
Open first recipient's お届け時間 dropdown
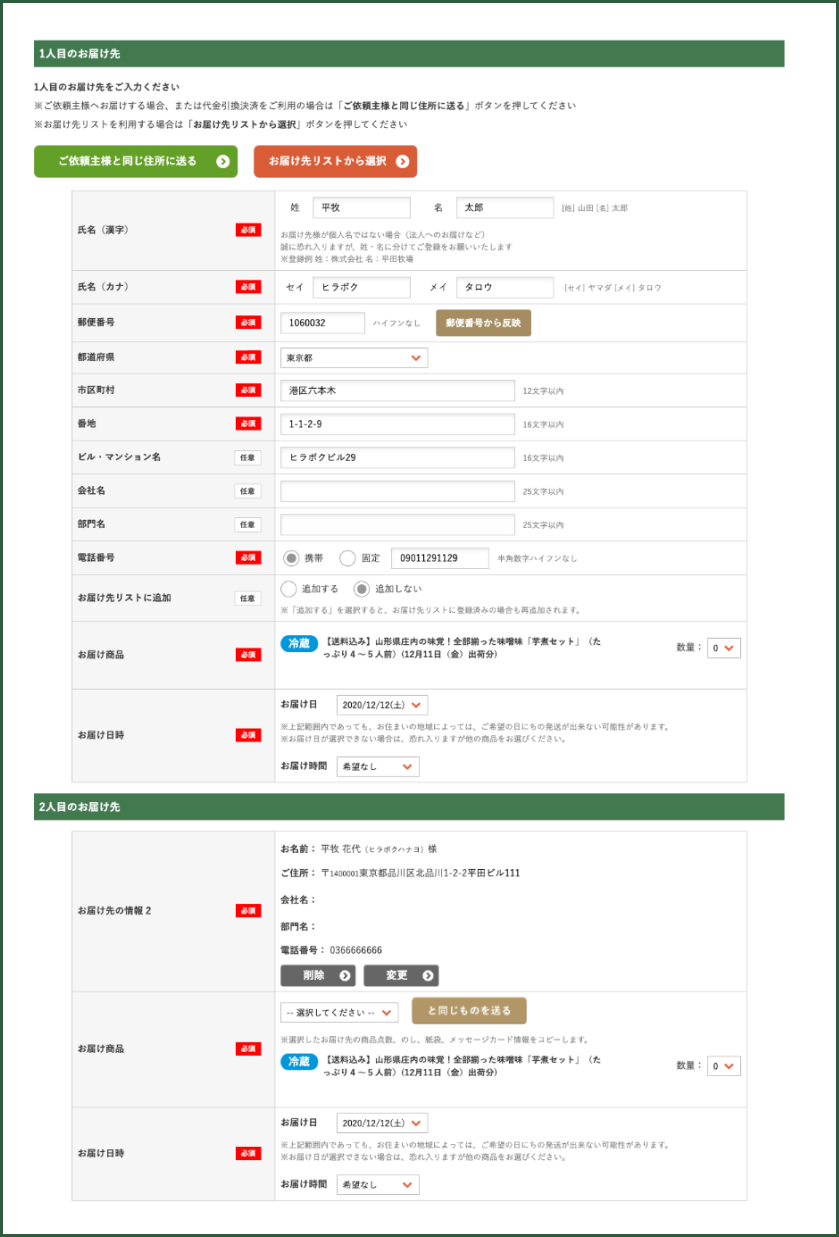click(378, 767)
